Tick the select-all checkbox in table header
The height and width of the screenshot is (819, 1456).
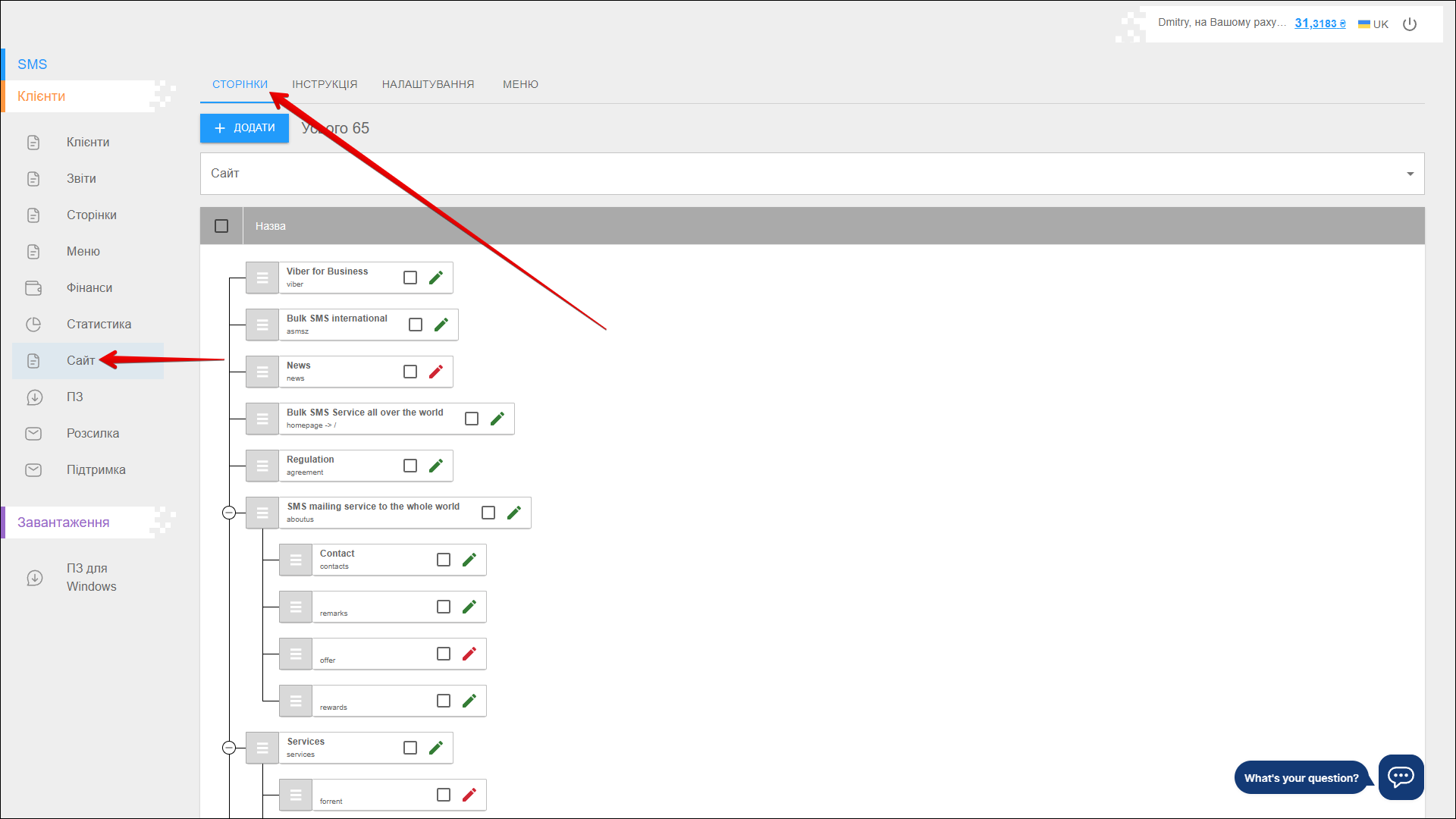tap(221, 226)
